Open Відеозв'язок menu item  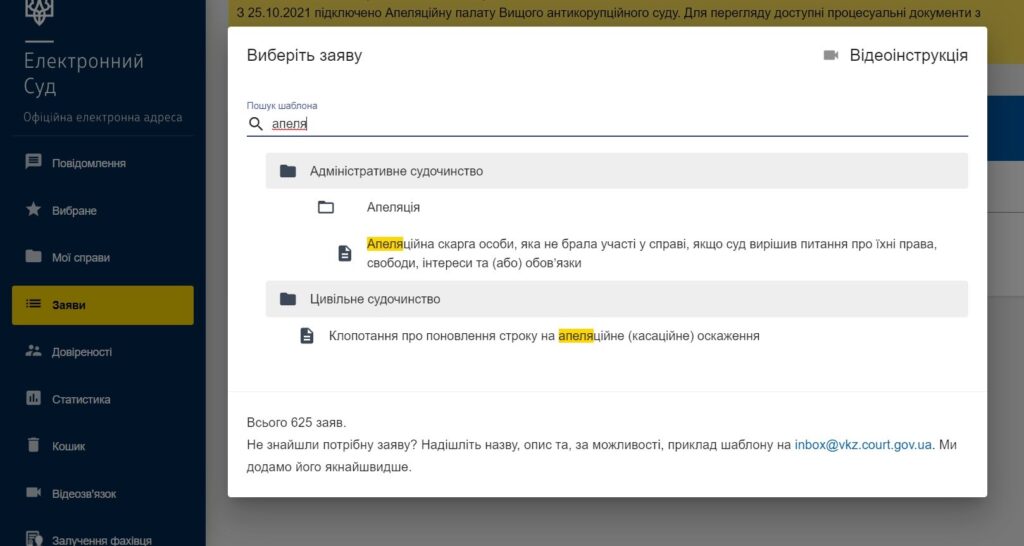tap(103, 494)
